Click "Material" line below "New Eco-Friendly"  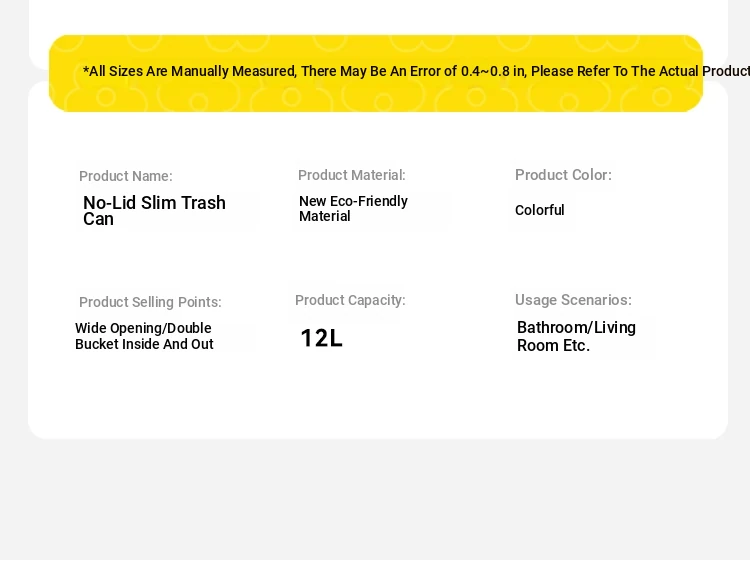tap(325, 216)
